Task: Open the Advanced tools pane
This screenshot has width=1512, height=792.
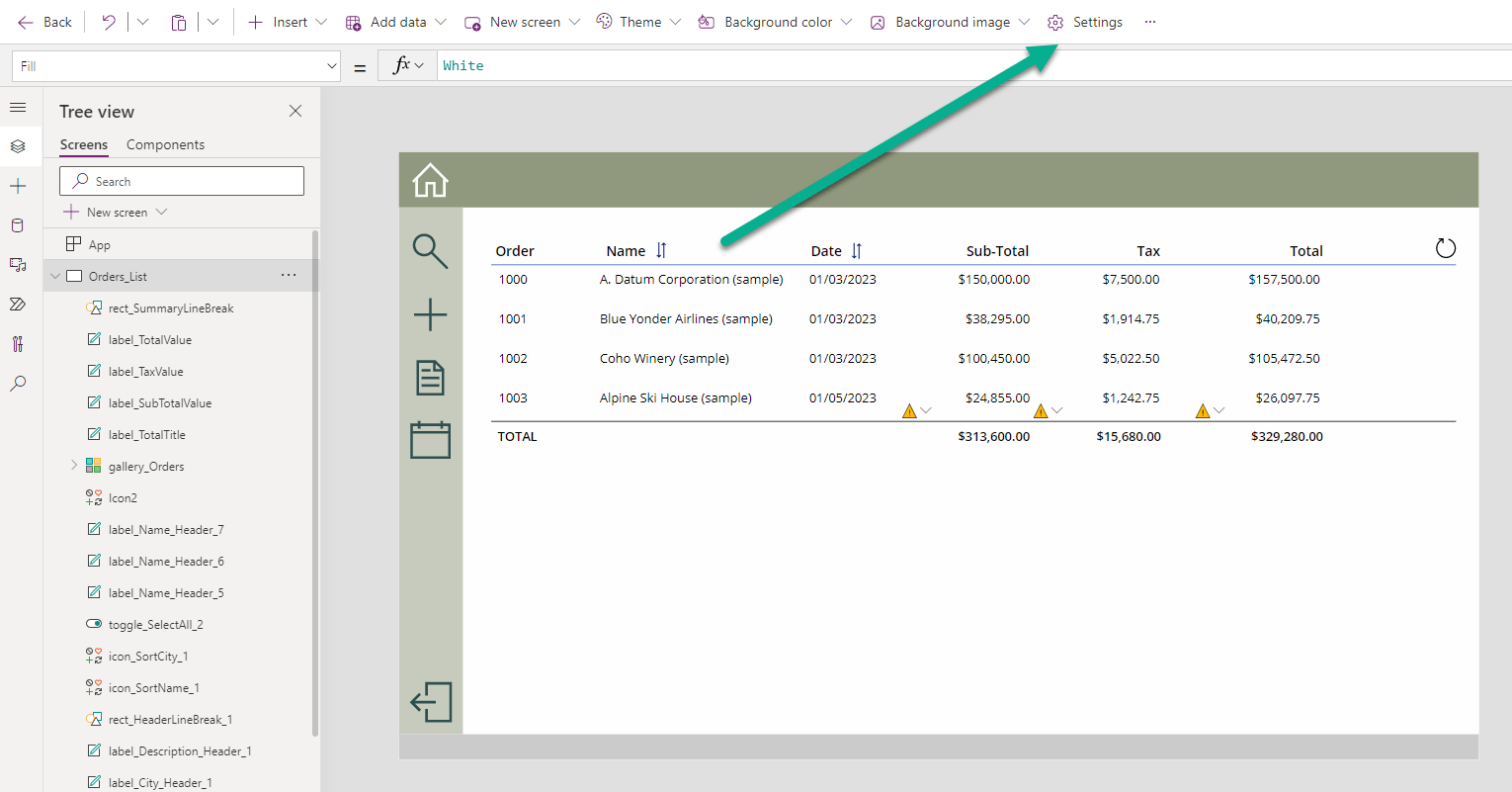Action: tap(17, 343)
